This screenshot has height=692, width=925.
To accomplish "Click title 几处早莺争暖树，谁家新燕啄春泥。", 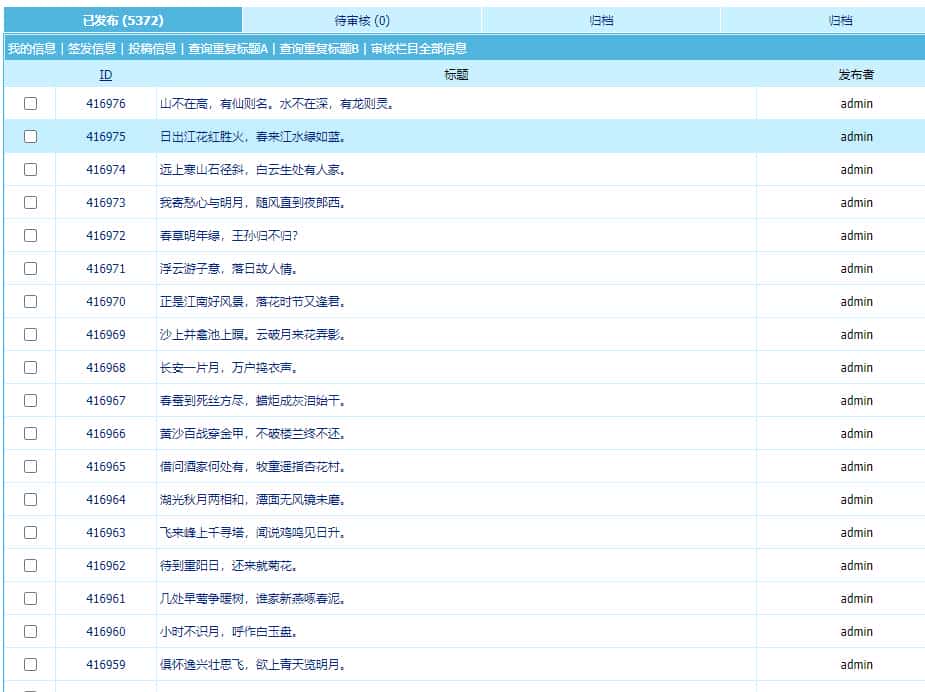I will click(x=252, y=599).
